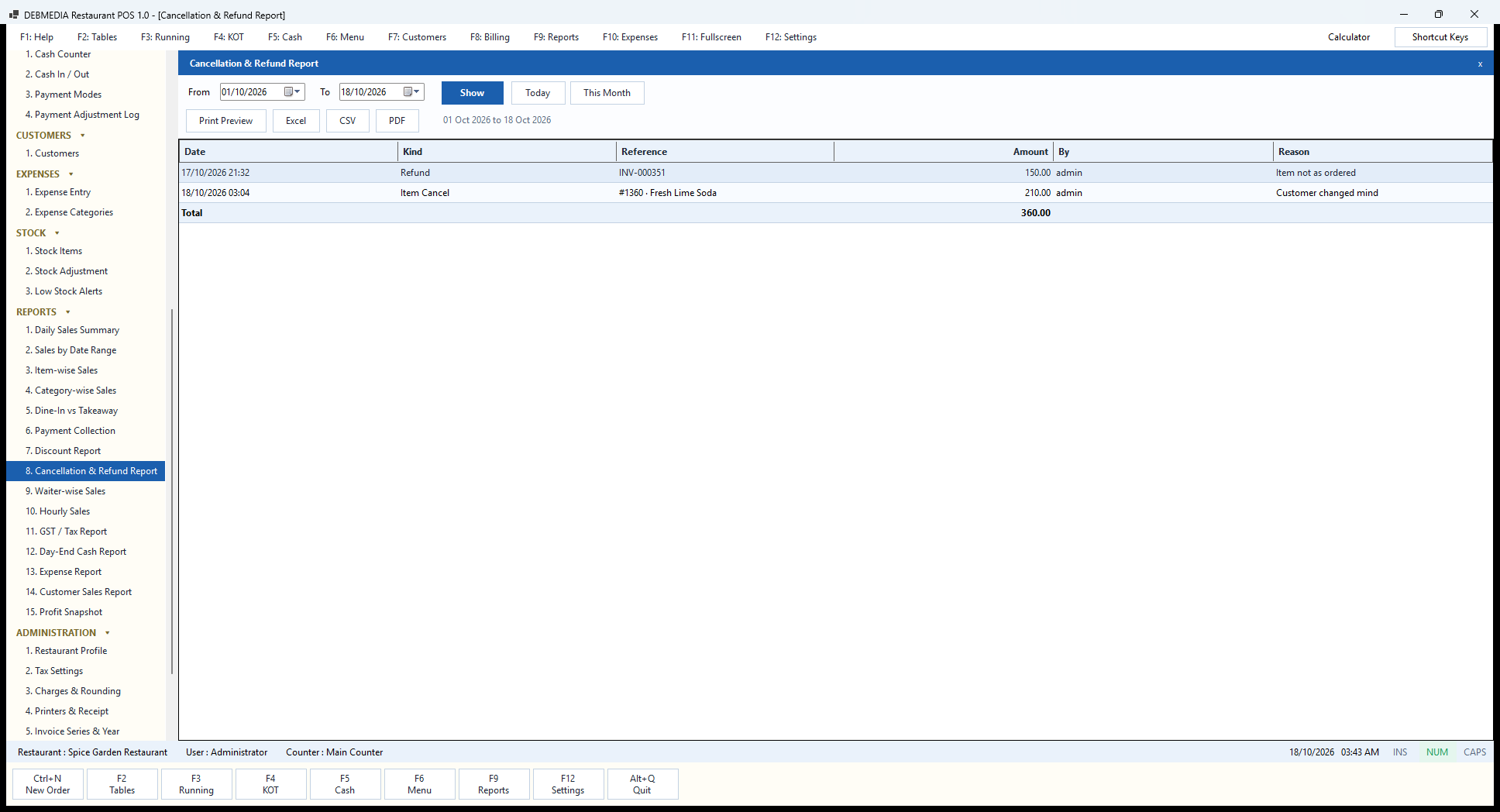Open the Shortcut Keys list
The image size is (1500, 812).
click(1440, 37)
